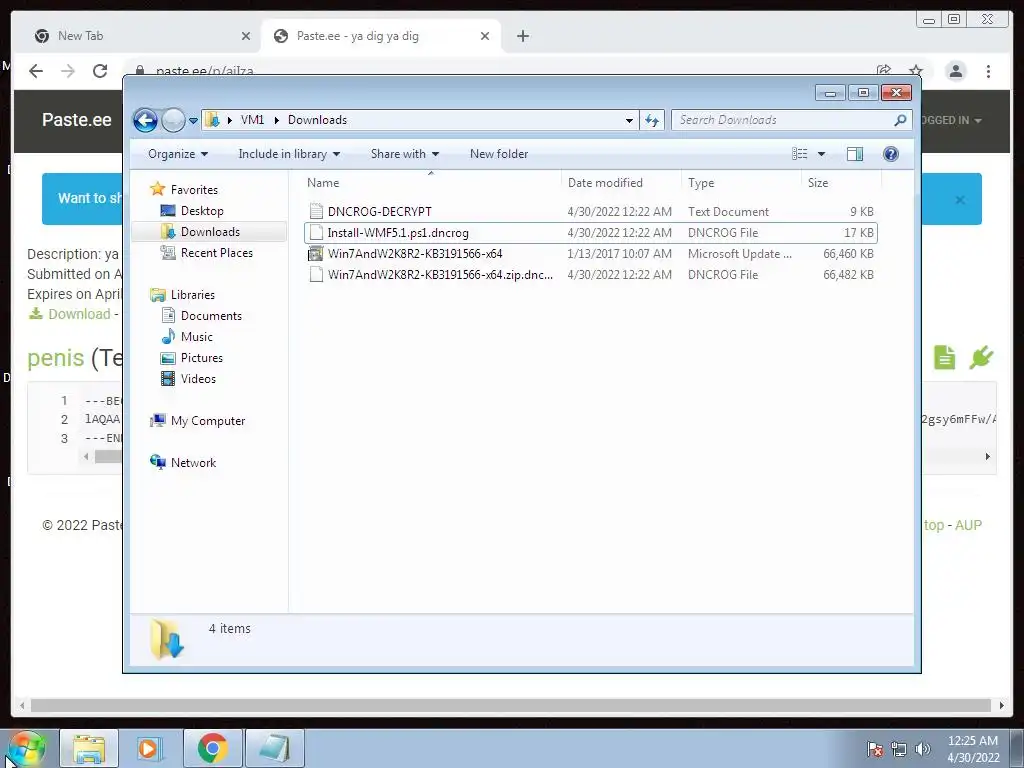Click the volume icon in system tray

[923, 749]
